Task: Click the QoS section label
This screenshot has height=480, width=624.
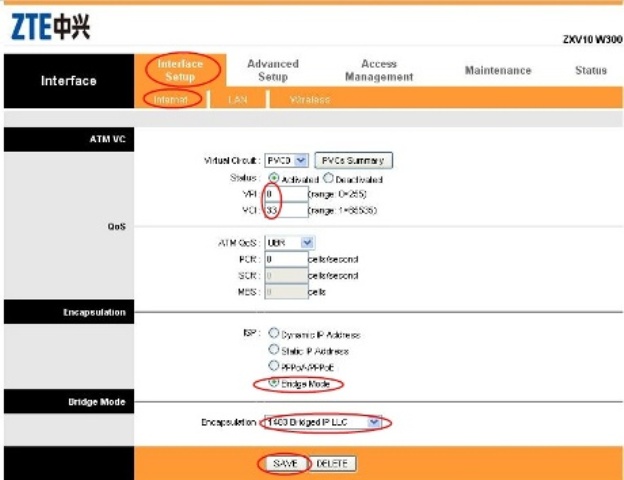Action: pos(116,226)
